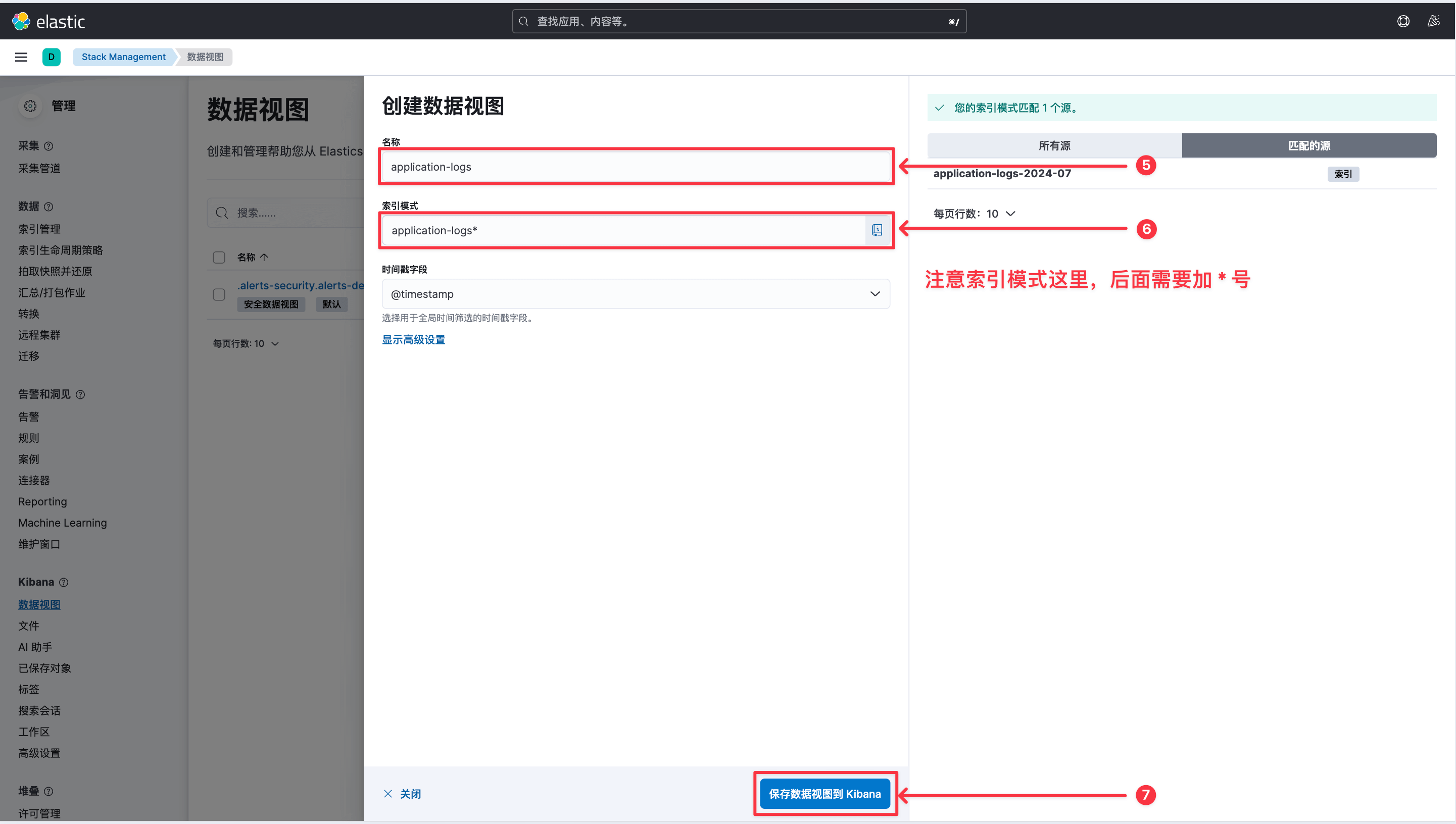Screen dimensions: 1456x824
Task: Open 拍取快照并还原 in sidebar
Action: (x=55, y=271)
